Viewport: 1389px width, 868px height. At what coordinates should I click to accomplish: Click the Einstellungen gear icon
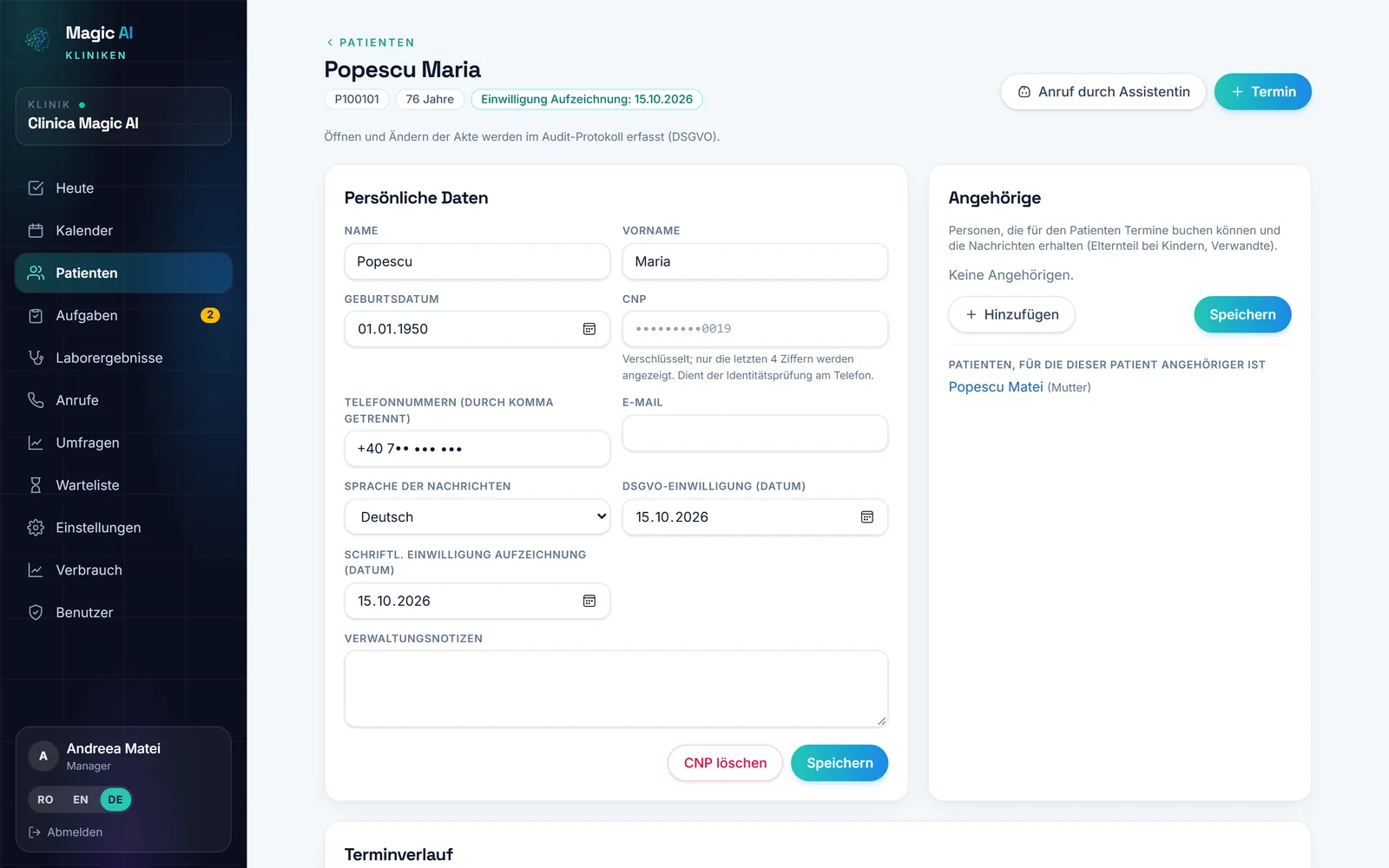pos(36,528)
